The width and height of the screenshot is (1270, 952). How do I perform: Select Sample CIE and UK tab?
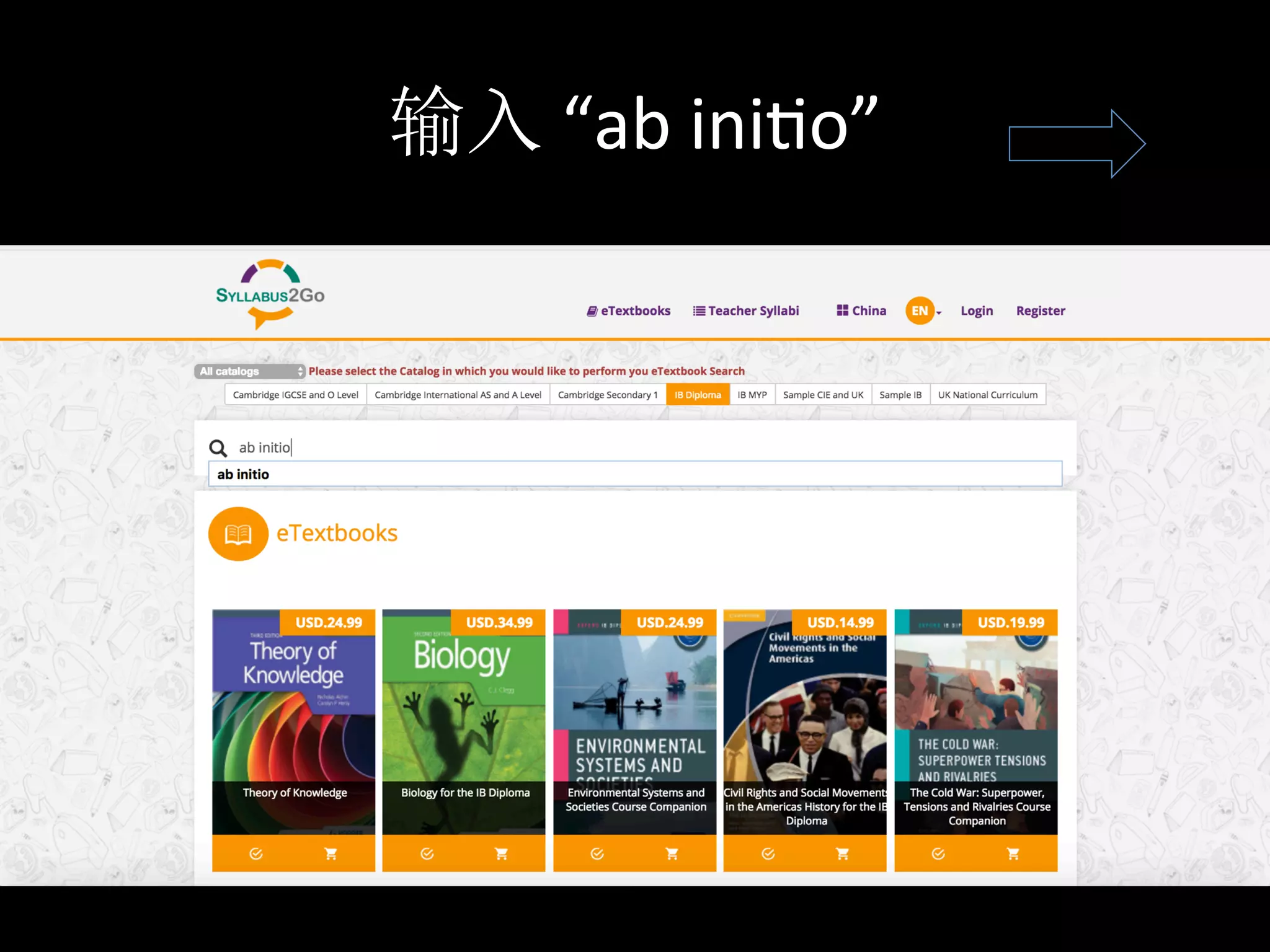tap(824, 395)
